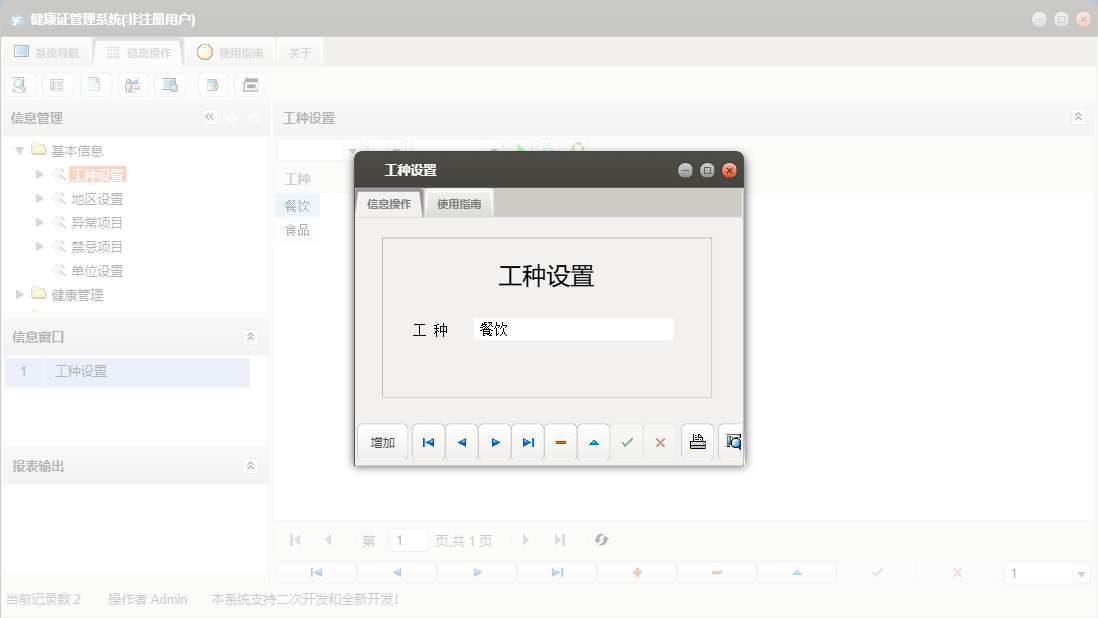Image resolution: width=1098 pixels, height=618 pixels.
Task: Click the 增加 button in the dialog
Action: click(x=382, y=442)
